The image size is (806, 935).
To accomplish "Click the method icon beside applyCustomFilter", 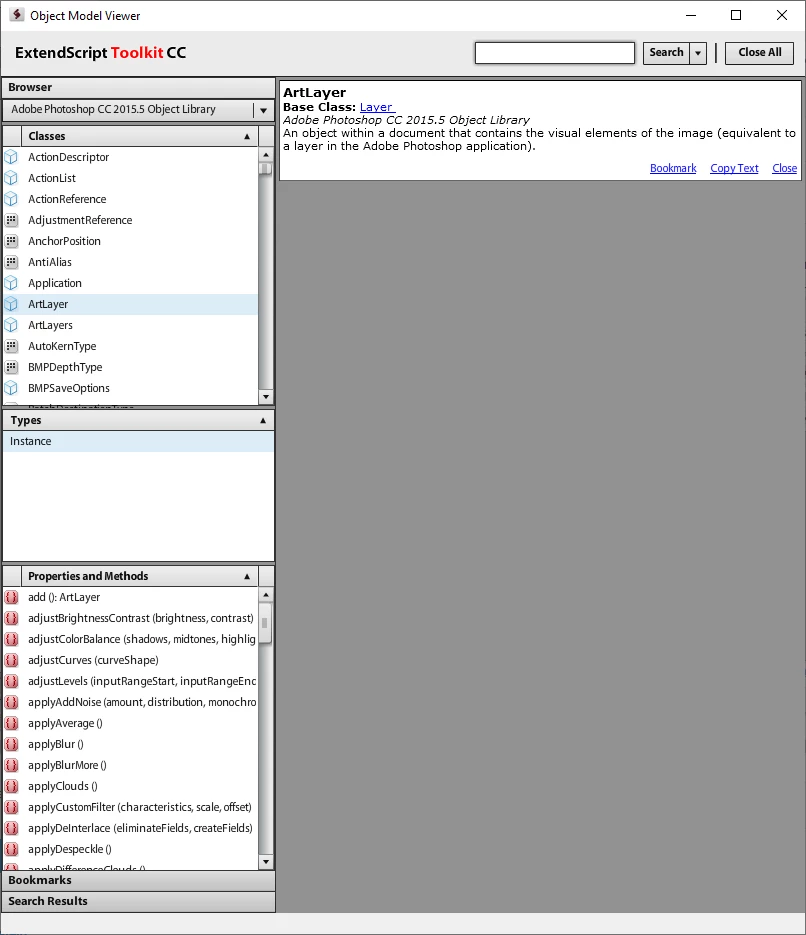I will coord(11,807).
